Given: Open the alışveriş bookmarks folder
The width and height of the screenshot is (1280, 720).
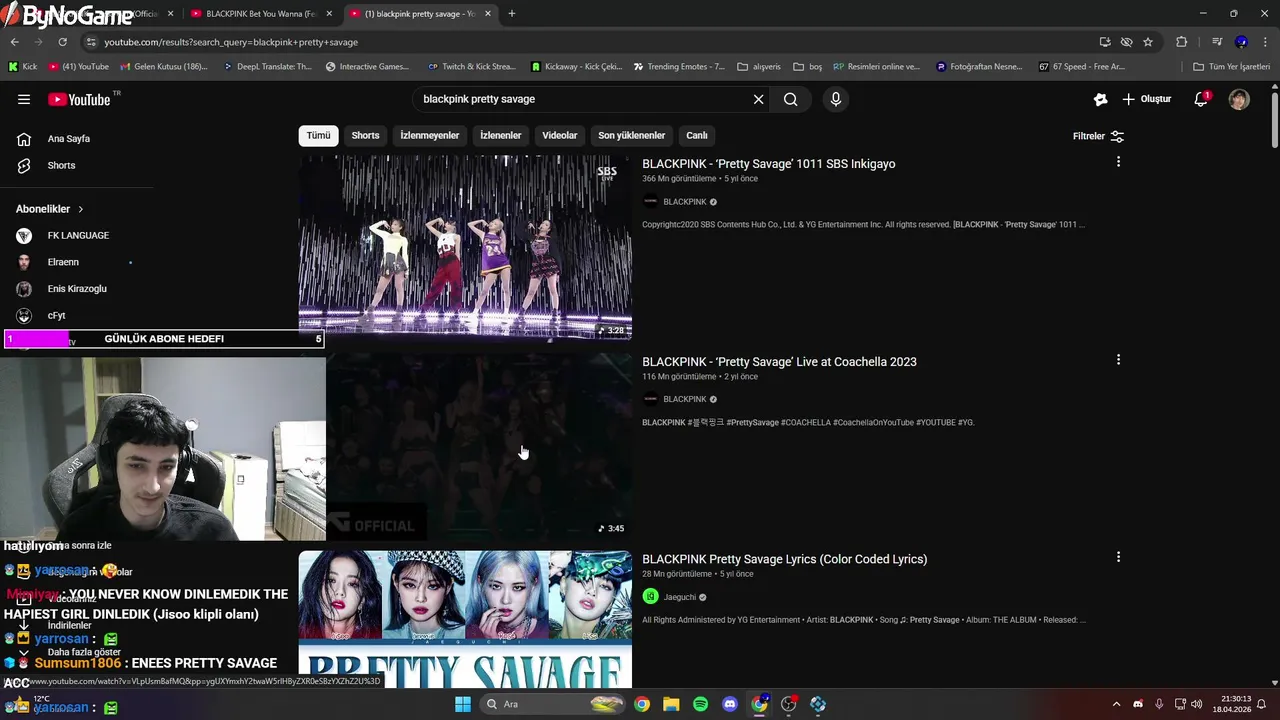Looking at the screenshot, I should [759, 67].
